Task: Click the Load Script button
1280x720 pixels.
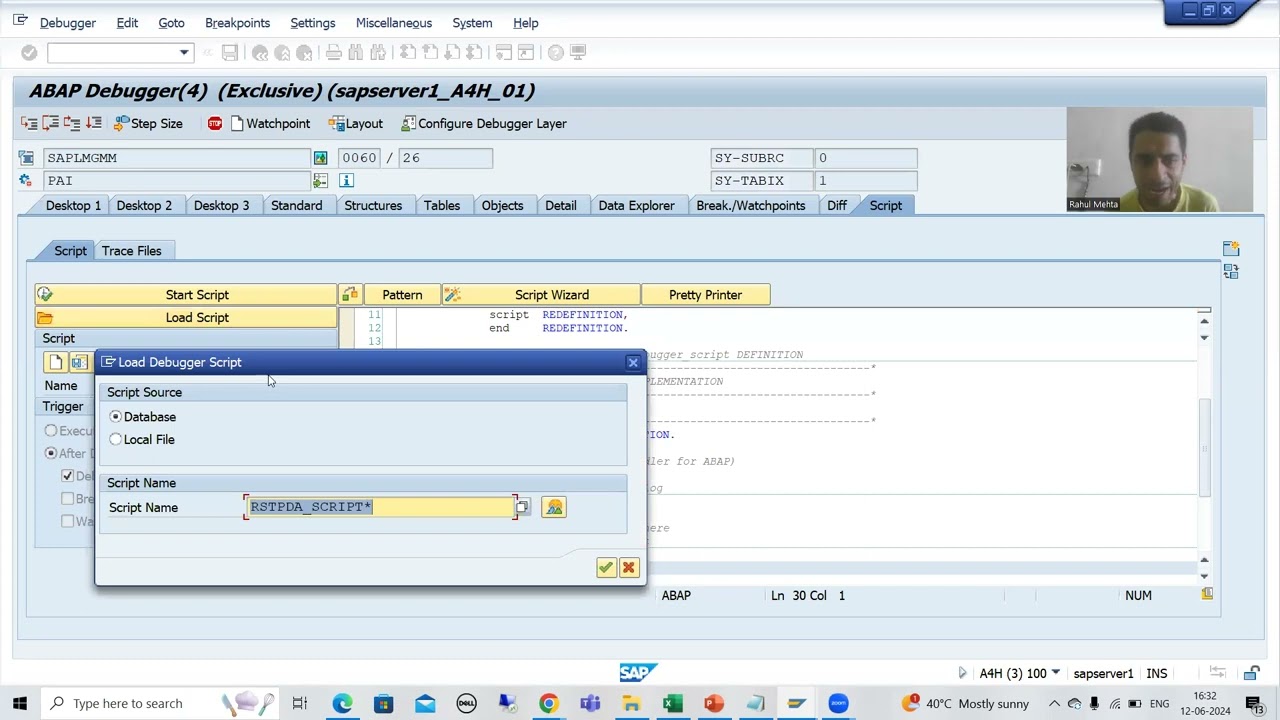Action: coord(187,318)
